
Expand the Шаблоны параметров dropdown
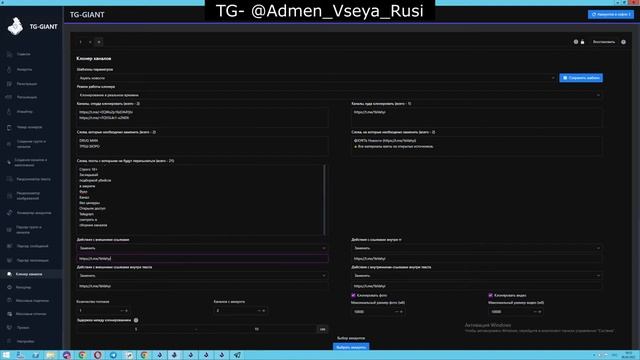point(316,78)
